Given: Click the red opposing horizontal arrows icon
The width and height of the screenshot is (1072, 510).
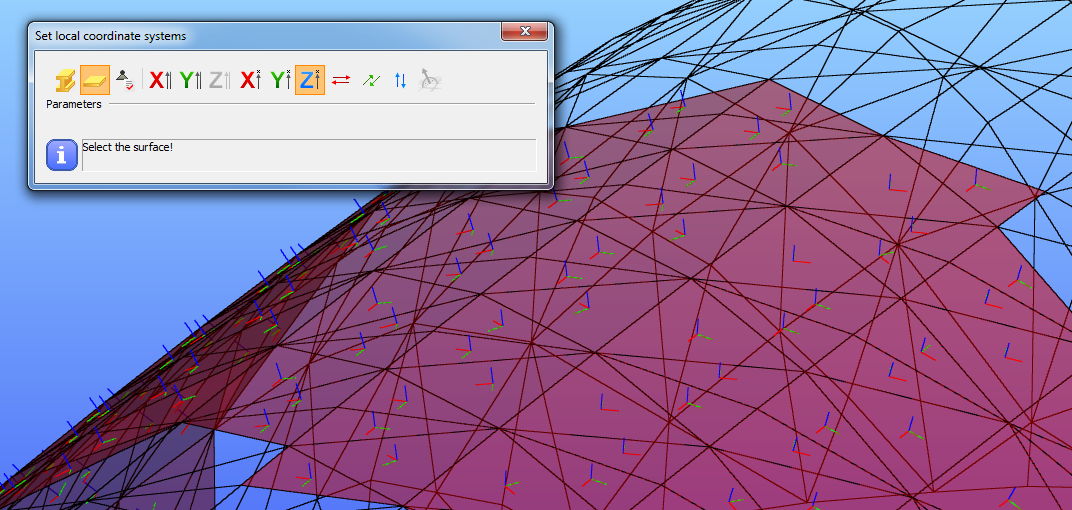Looking at the screenshot, I should click(x=340, y=80).
